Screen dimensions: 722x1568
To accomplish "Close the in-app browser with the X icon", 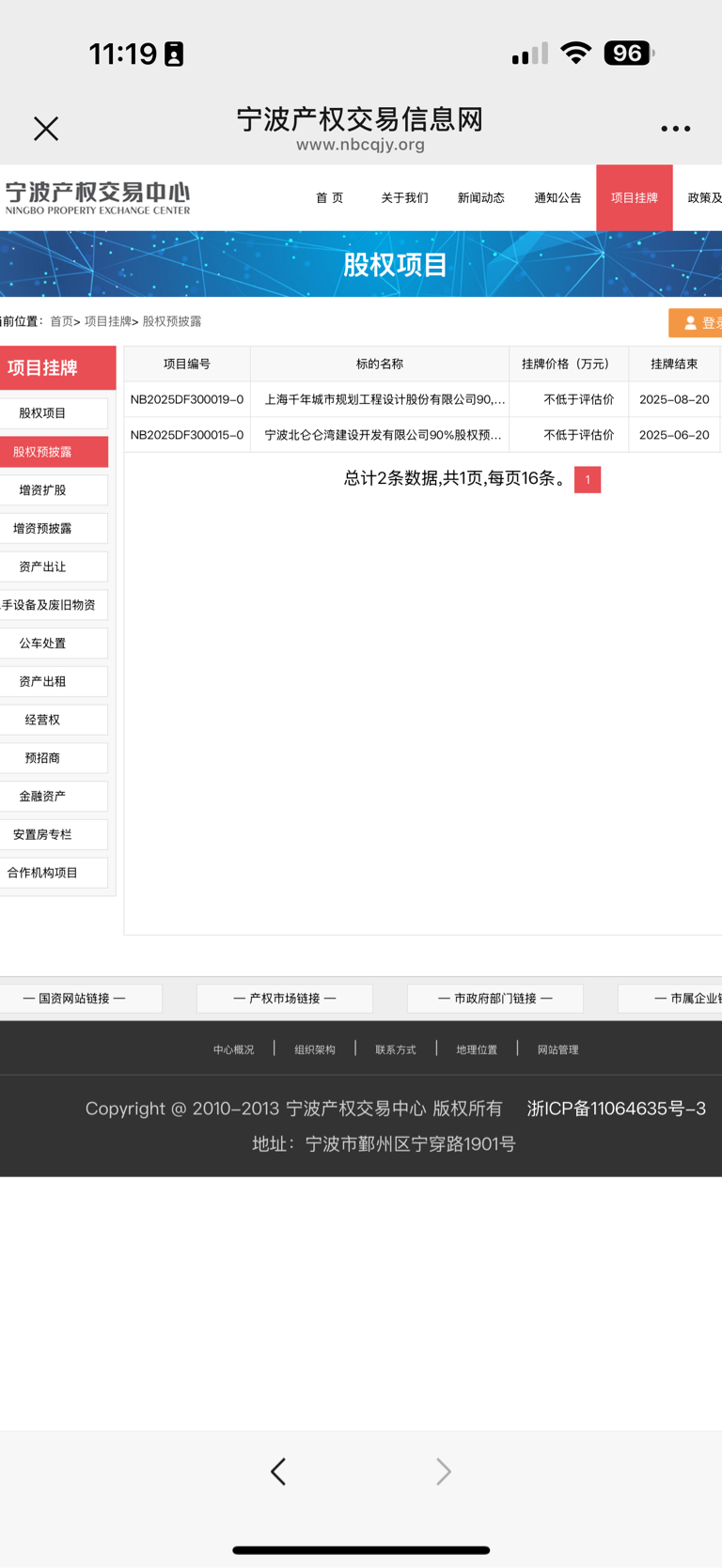I will [46, 129].
